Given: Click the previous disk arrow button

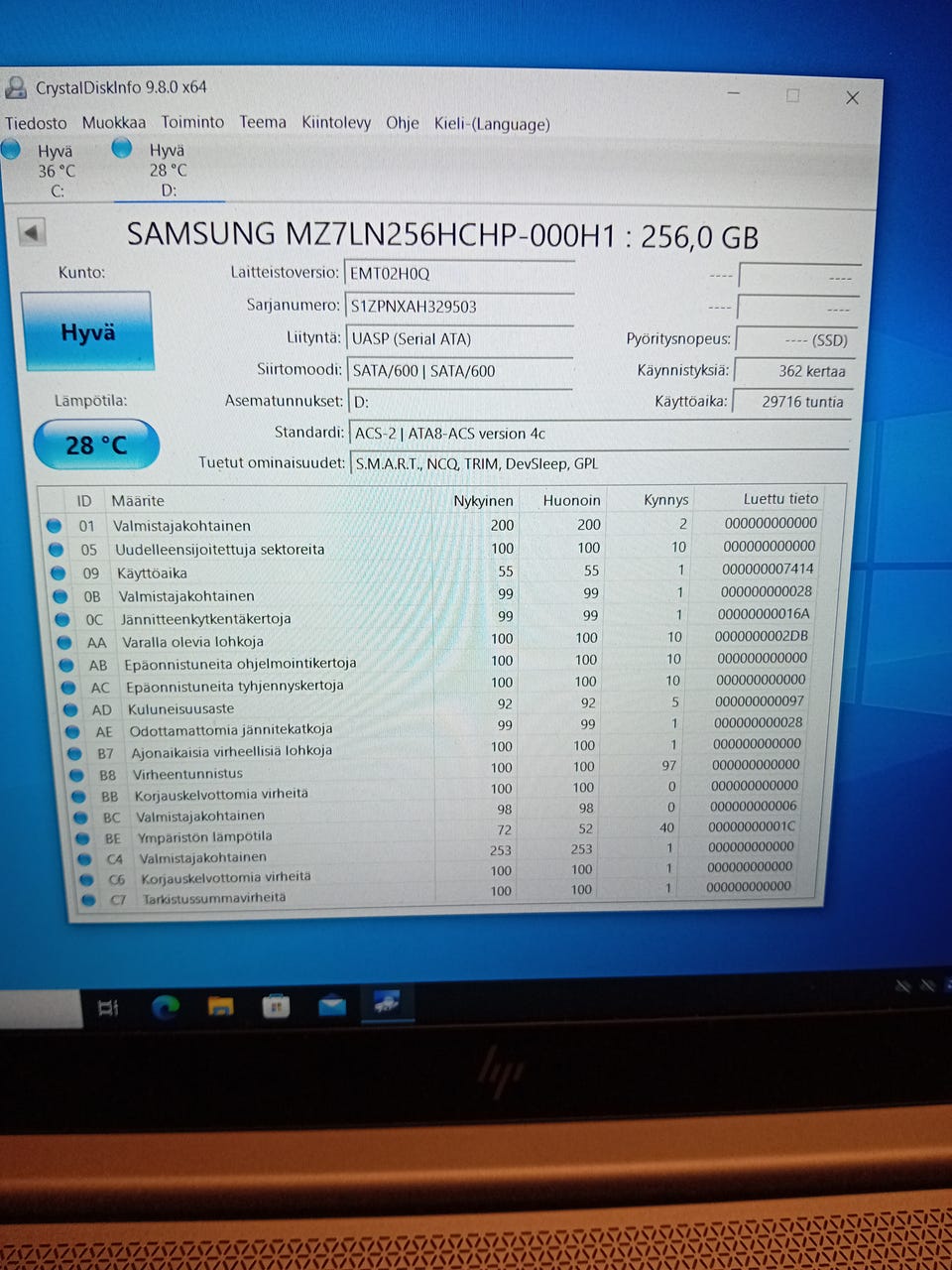Looking at the screenshot, I should click(x=33, y=233).
